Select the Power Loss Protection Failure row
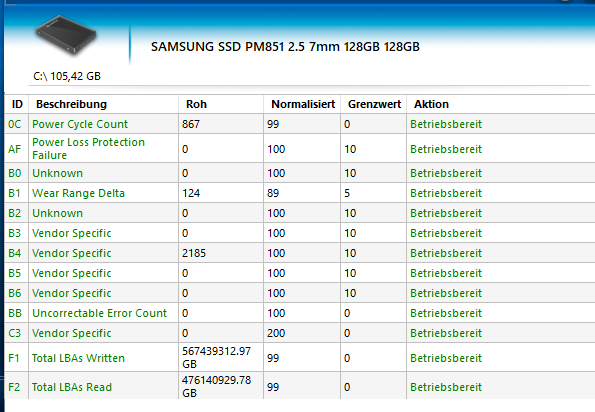 [x=300, y=149]
